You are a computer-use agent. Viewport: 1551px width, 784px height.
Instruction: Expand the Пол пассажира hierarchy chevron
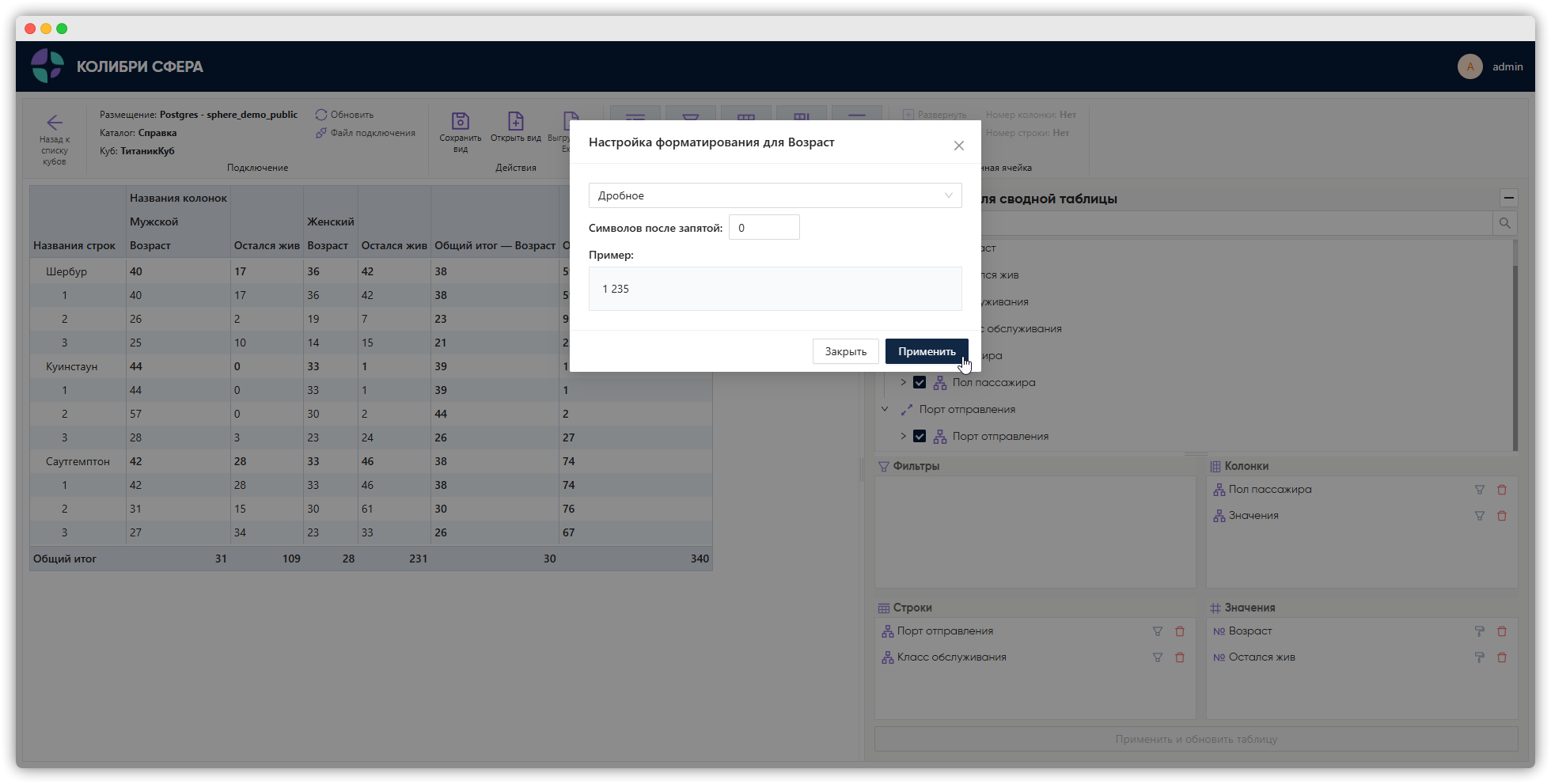903,382
